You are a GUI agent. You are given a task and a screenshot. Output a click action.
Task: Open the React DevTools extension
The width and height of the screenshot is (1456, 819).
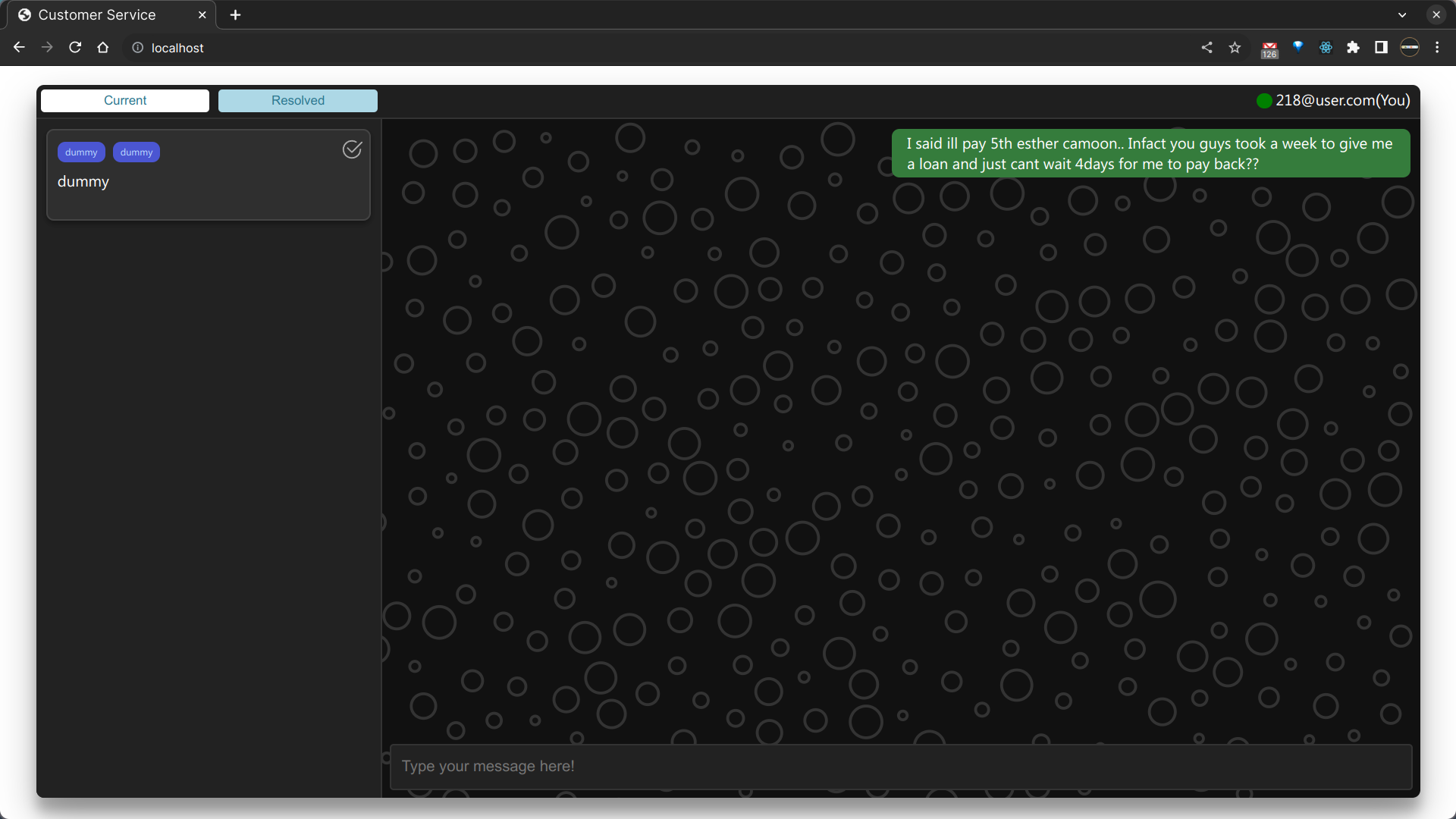point(1326,48)
